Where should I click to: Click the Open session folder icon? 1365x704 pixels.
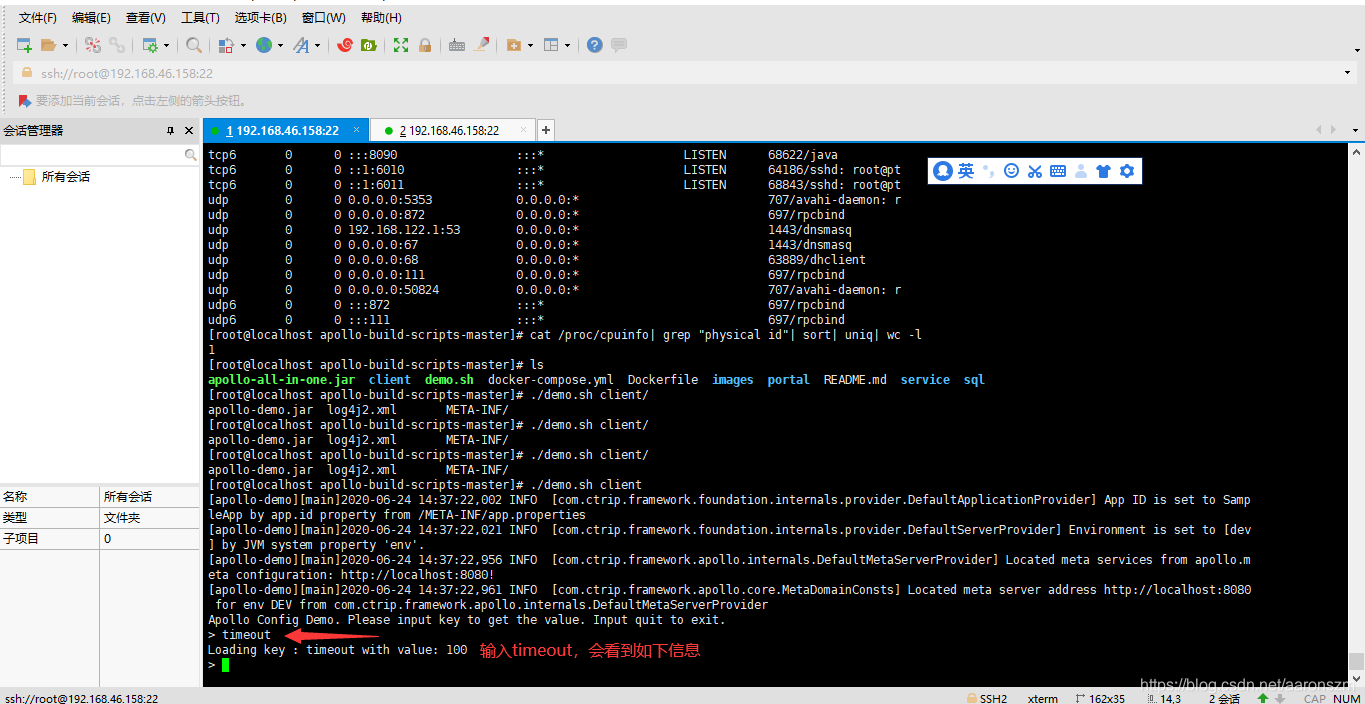pyautogui.click(x=48, y=45)
